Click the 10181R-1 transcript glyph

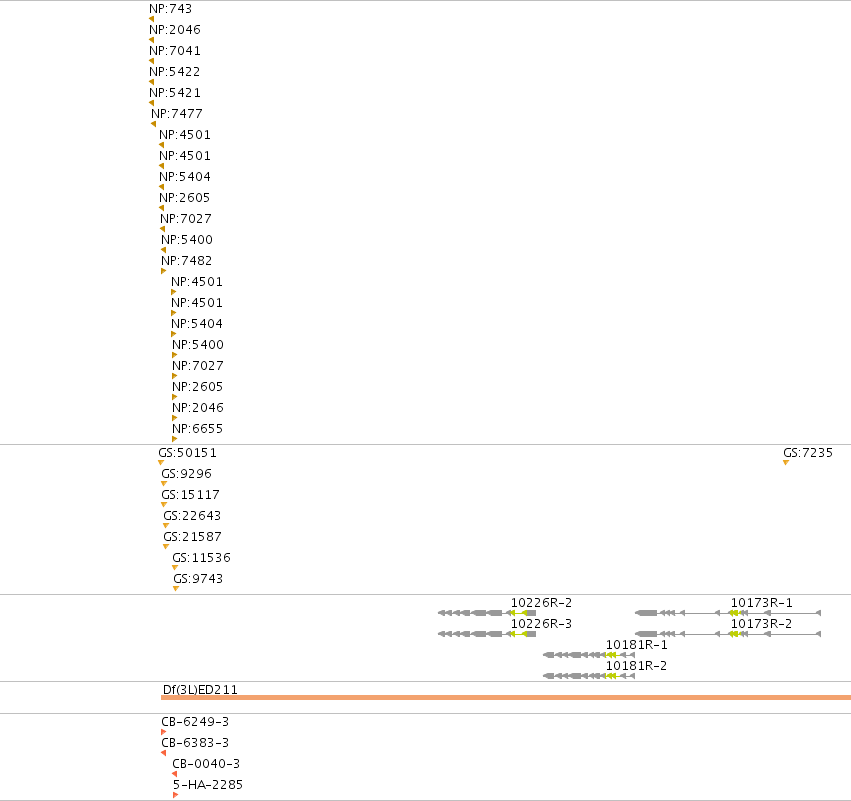coord(589,655)
